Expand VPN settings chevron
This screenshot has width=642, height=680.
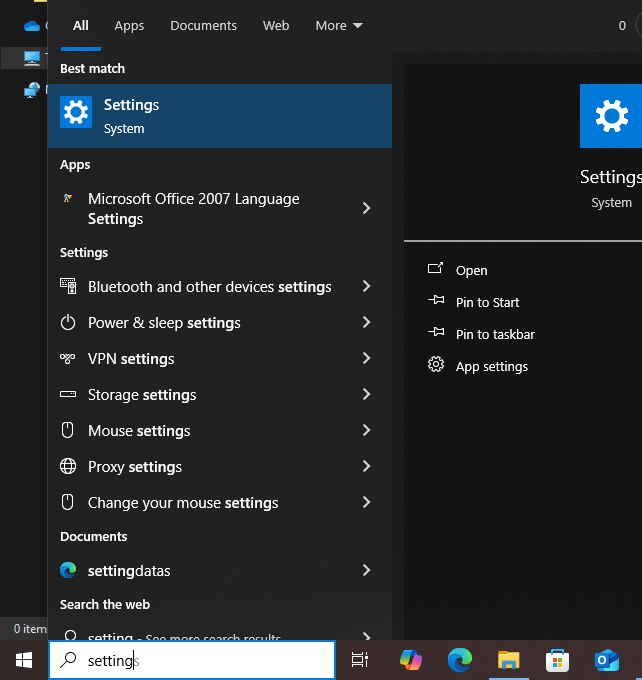[x=367, y=358]
